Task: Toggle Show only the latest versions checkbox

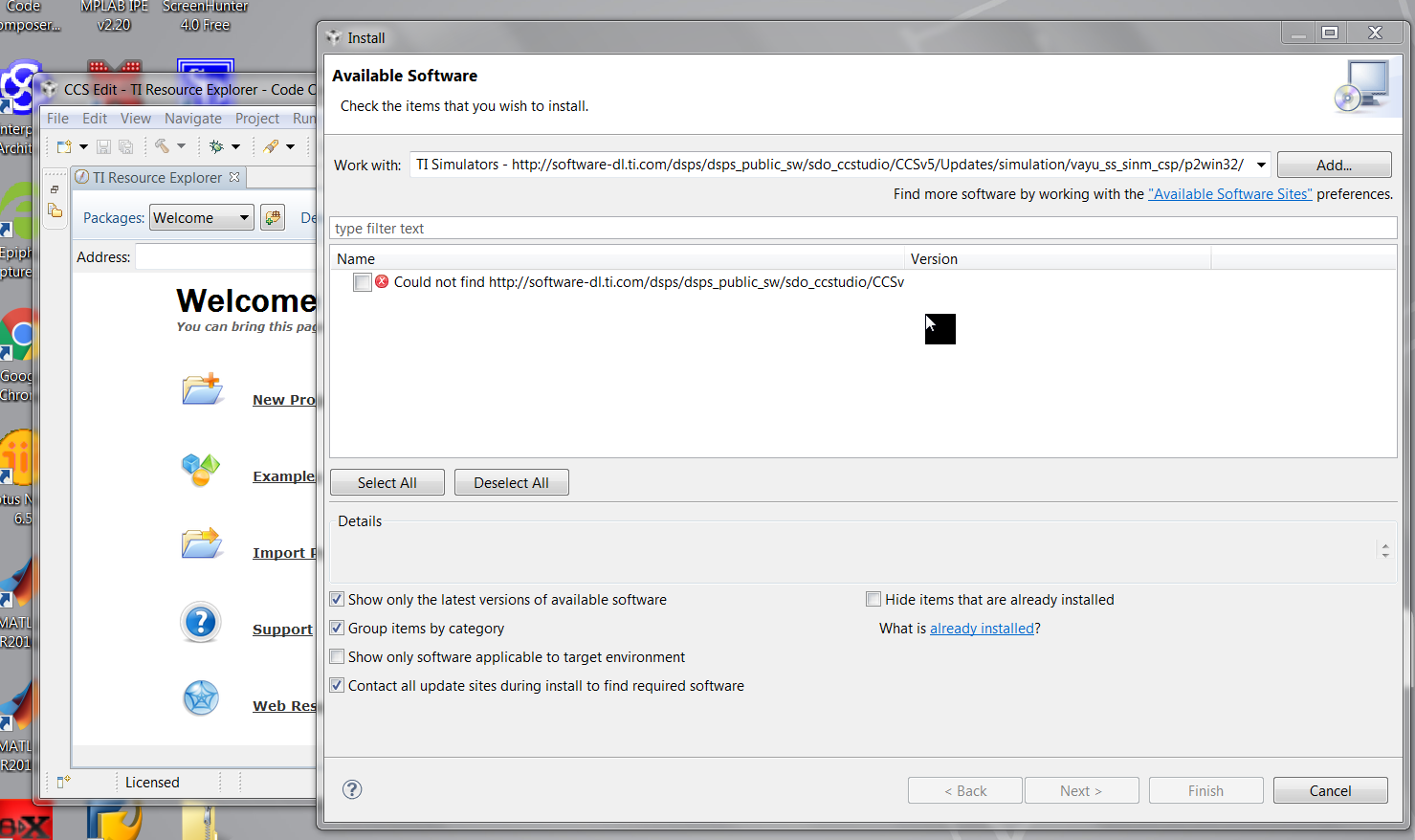Action: [x=337, y=599]
